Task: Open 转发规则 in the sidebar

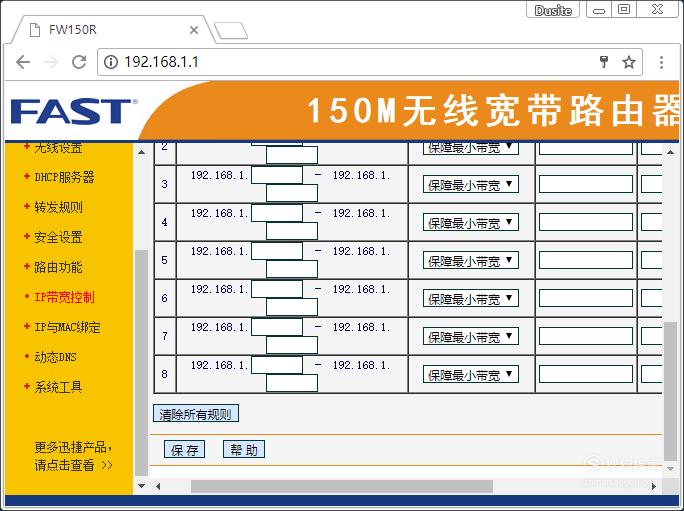Action: (x=58, y=207)
